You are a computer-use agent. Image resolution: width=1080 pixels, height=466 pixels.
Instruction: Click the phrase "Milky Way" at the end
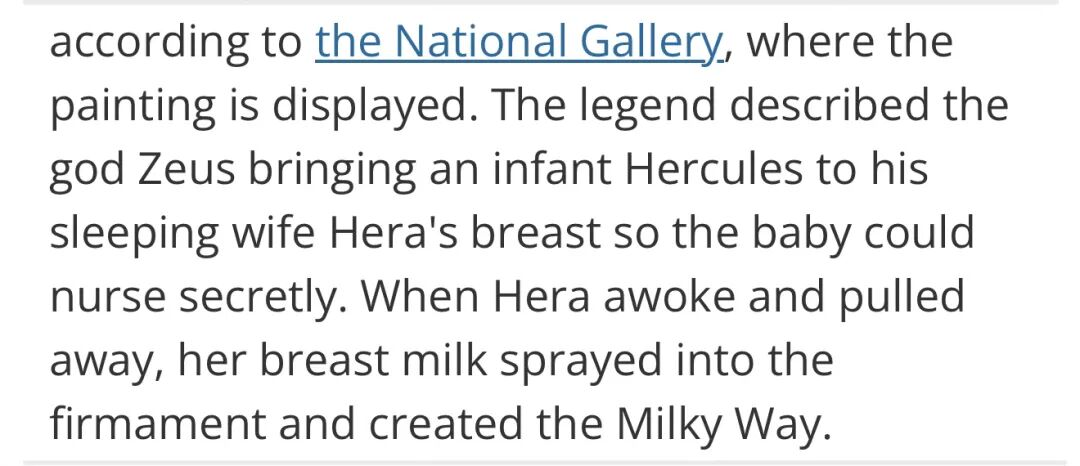725,426
